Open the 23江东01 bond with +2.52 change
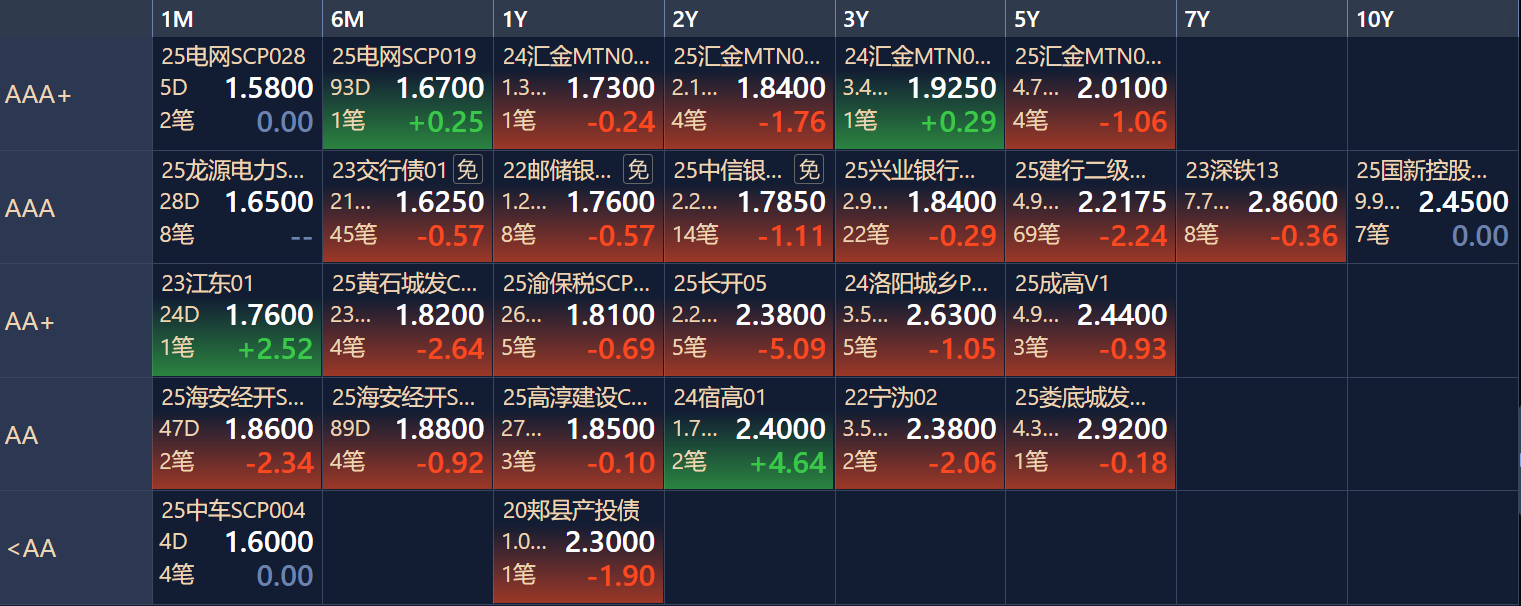This screenshot has width=1521, height=606. click(x=237, y=321)
